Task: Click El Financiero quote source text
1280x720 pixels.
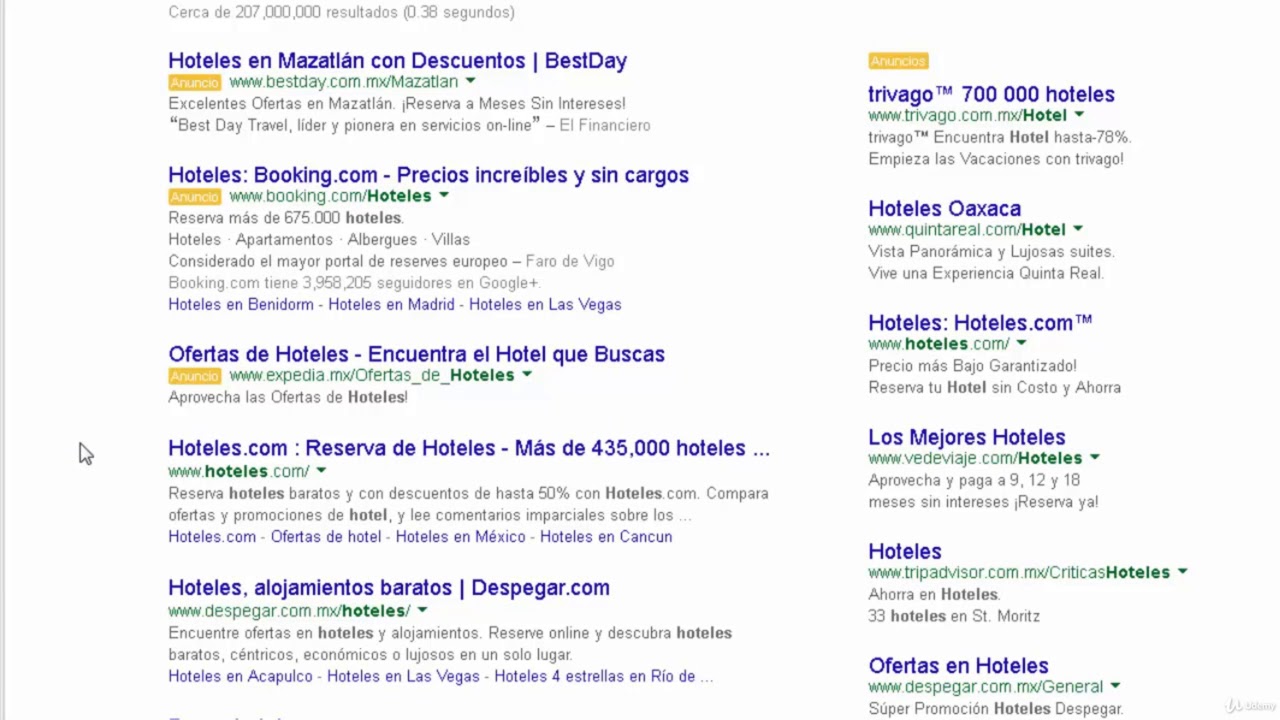Action: point(605,125)
